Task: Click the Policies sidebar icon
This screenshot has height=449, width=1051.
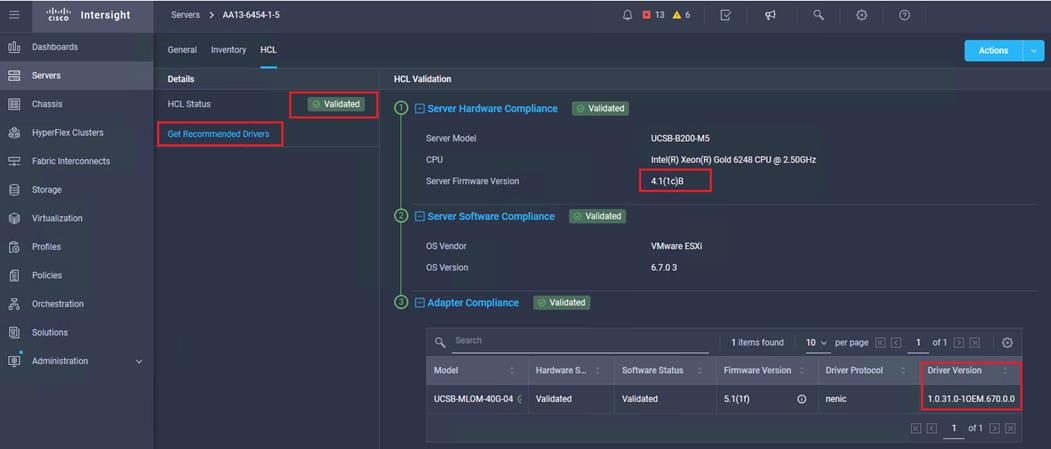Action: point(13,275)
